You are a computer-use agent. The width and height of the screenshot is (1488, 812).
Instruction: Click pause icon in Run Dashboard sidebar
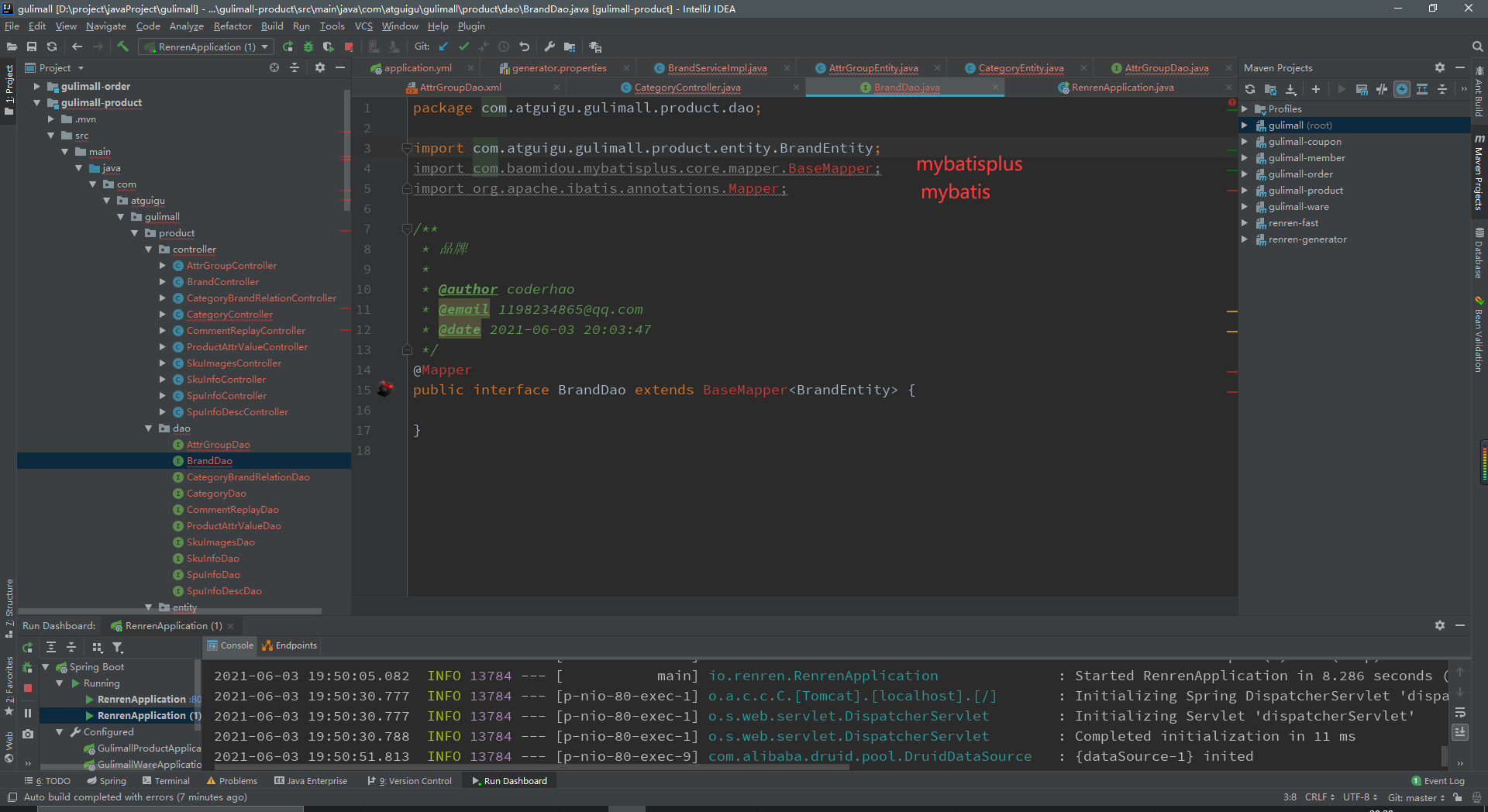pos(28,713)
